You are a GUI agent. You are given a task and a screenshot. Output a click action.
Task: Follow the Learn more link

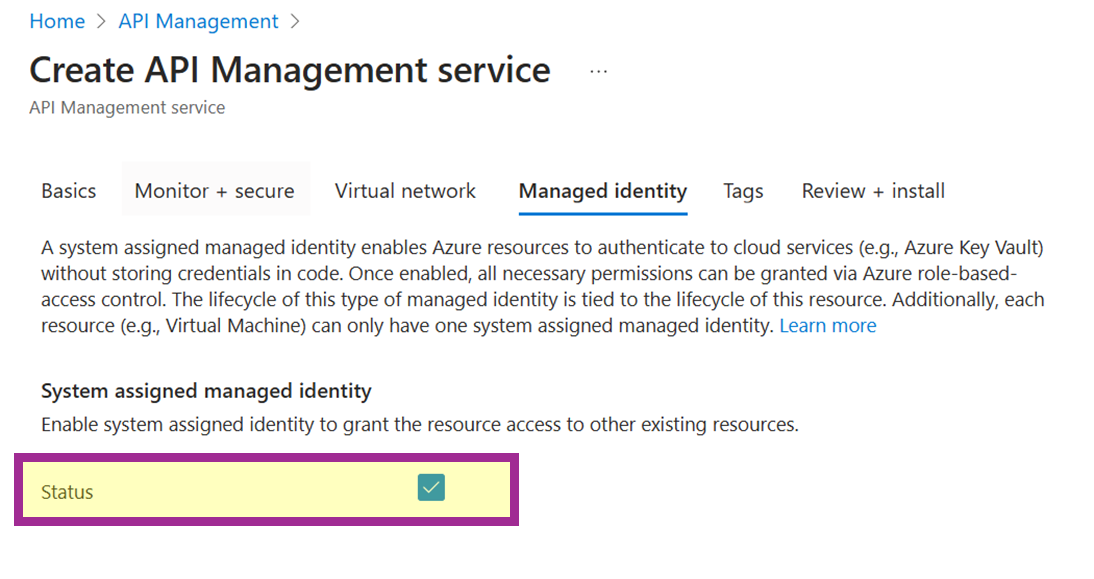(827, 326)
